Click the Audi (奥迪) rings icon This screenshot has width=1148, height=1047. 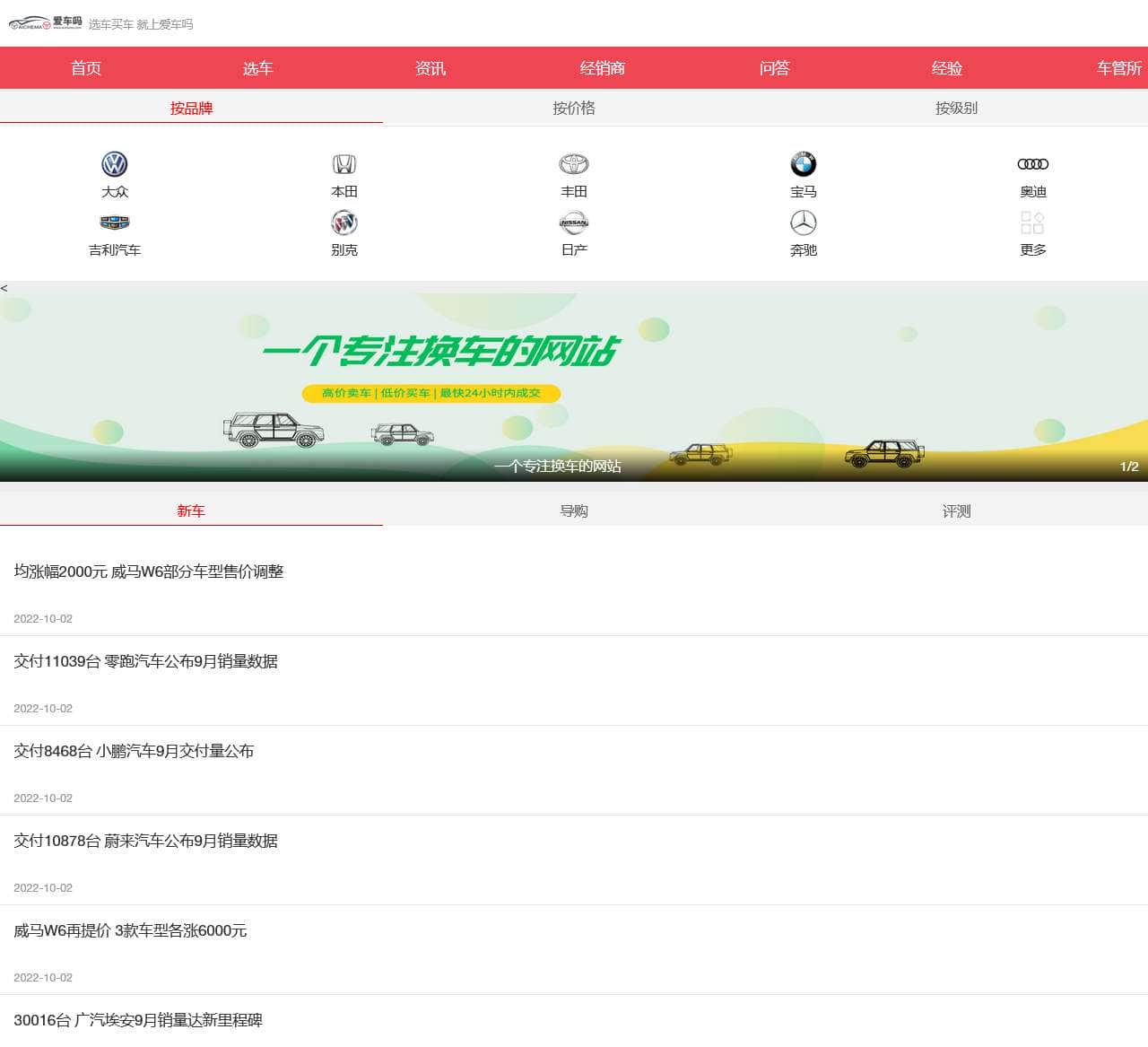click(x=1033, y=164)
